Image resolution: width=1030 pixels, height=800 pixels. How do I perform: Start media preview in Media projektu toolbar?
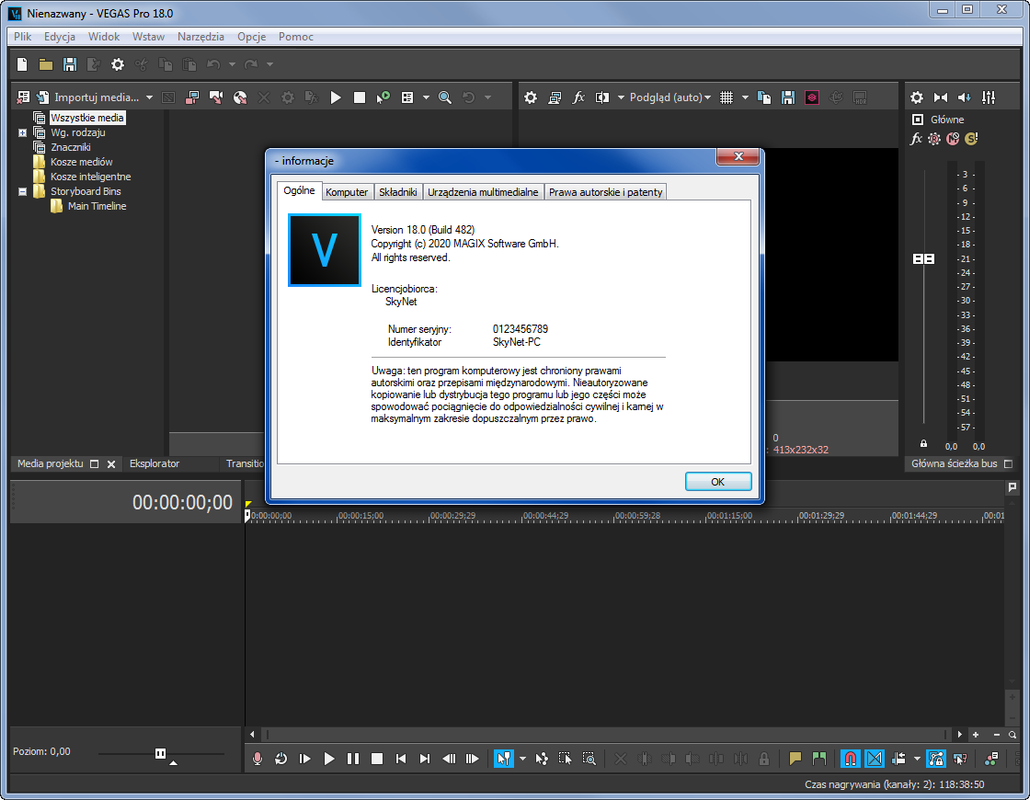point(336,97)
